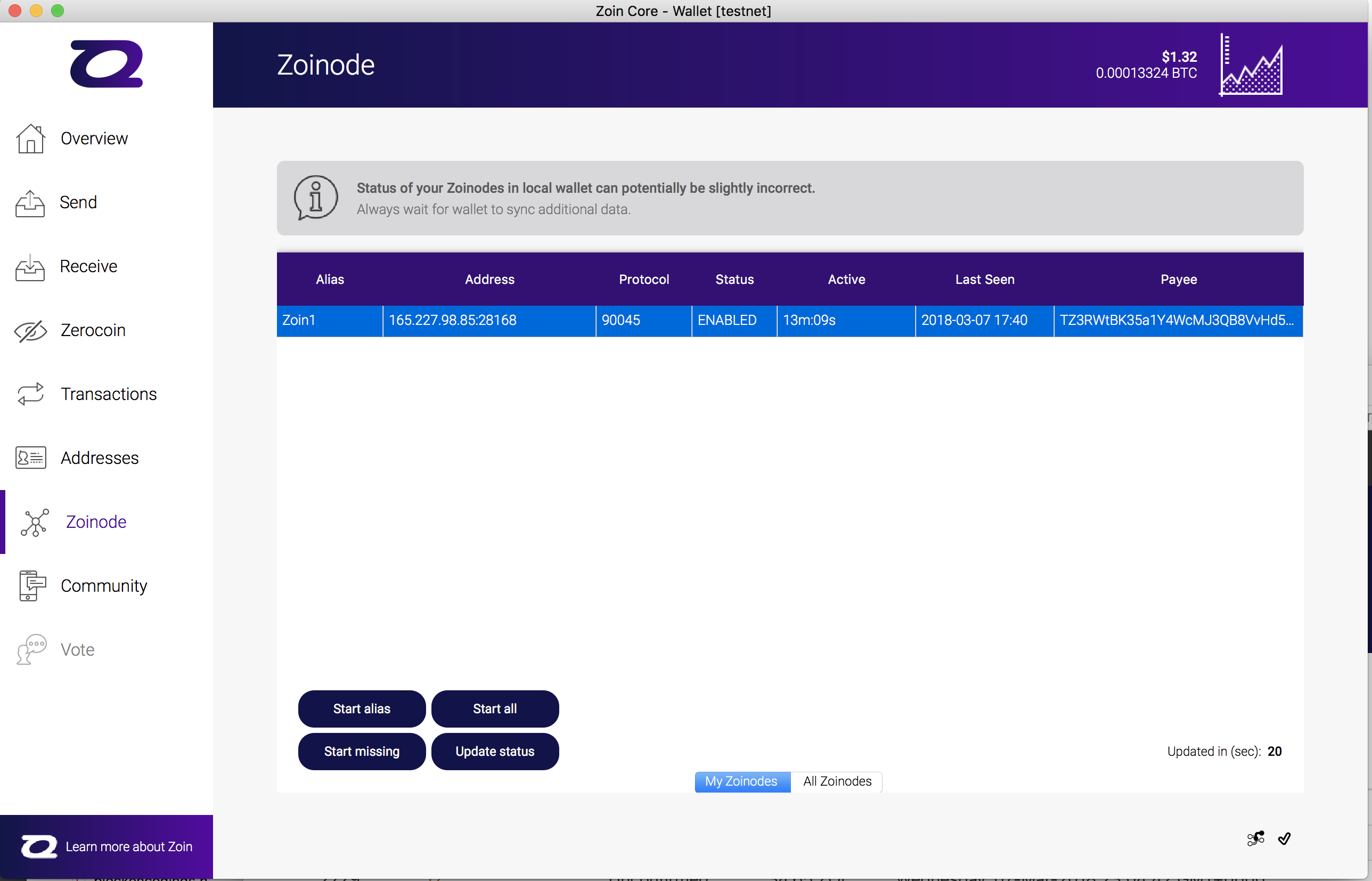1372x881 pixels.
Task: Click the Transactions arrows icon
Action: 30,394
